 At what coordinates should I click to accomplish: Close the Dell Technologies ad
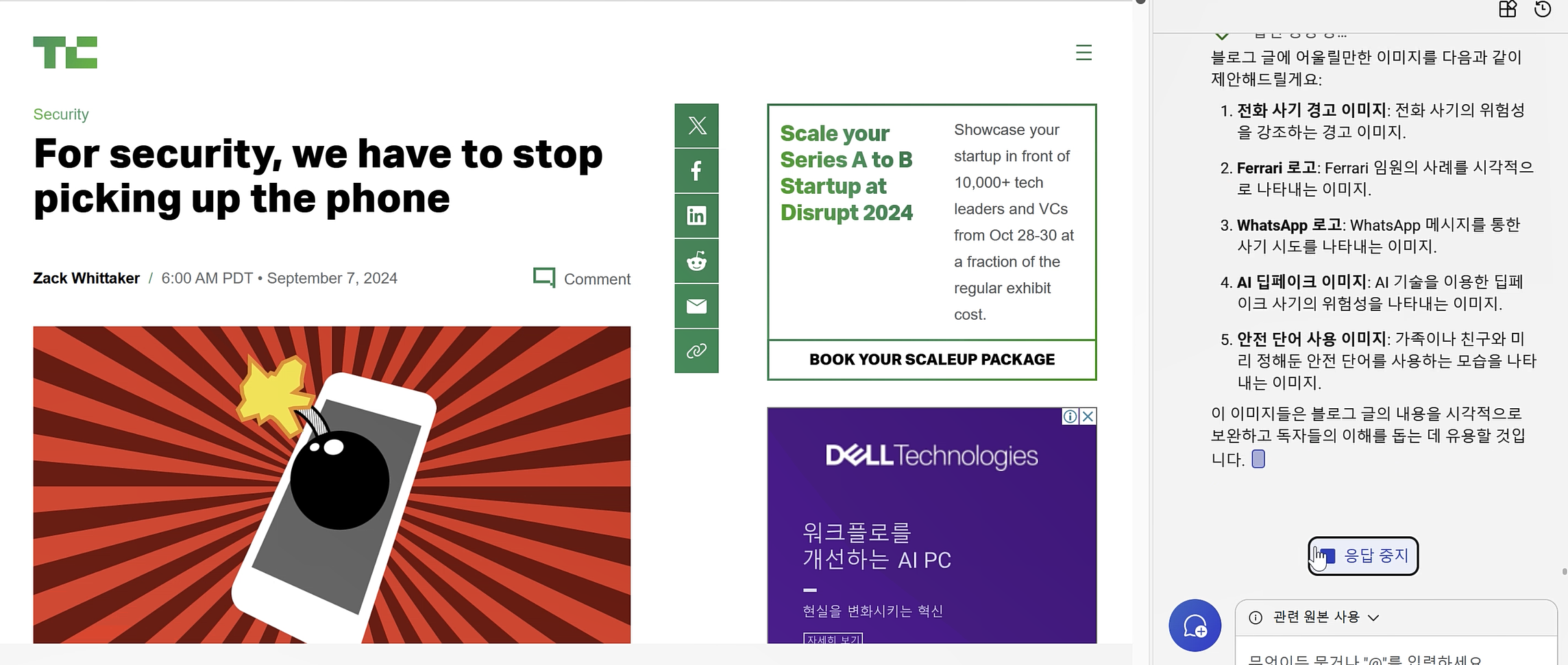coord(1088,416)
